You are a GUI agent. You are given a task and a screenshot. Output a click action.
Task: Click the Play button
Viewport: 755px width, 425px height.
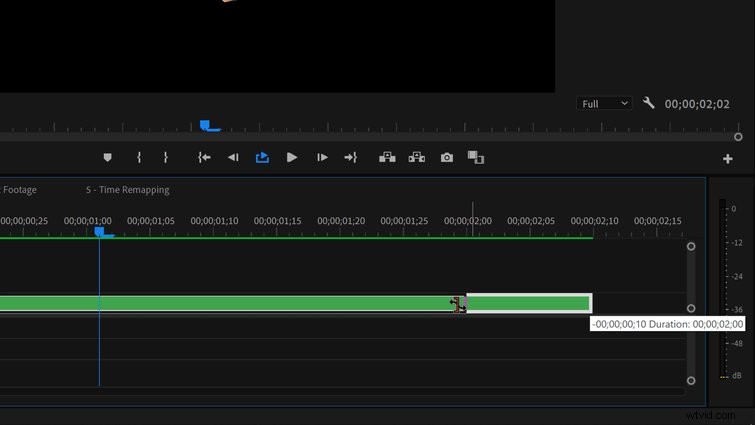(292, 157)
